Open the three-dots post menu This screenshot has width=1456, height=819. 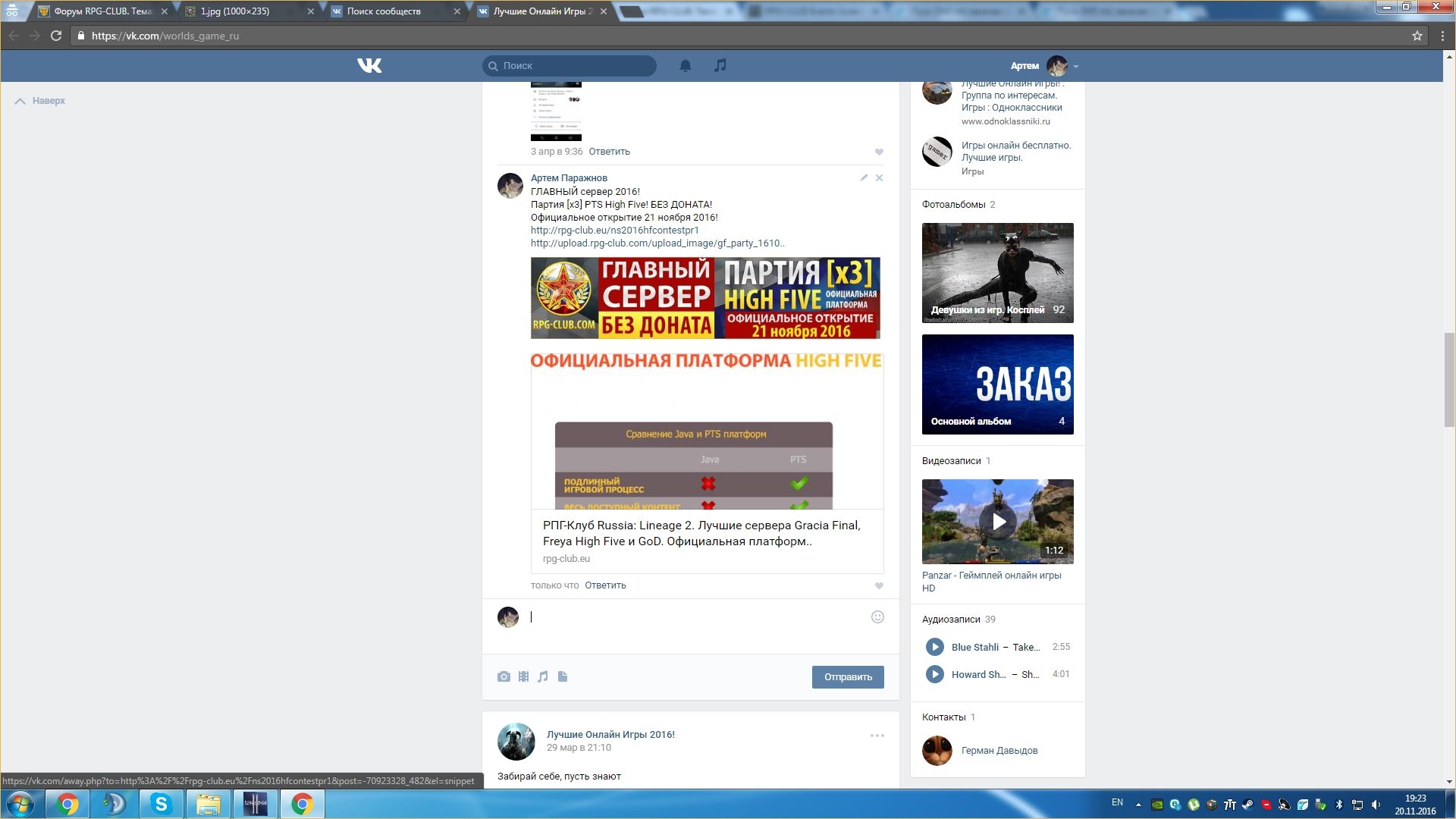coord(877,736)
